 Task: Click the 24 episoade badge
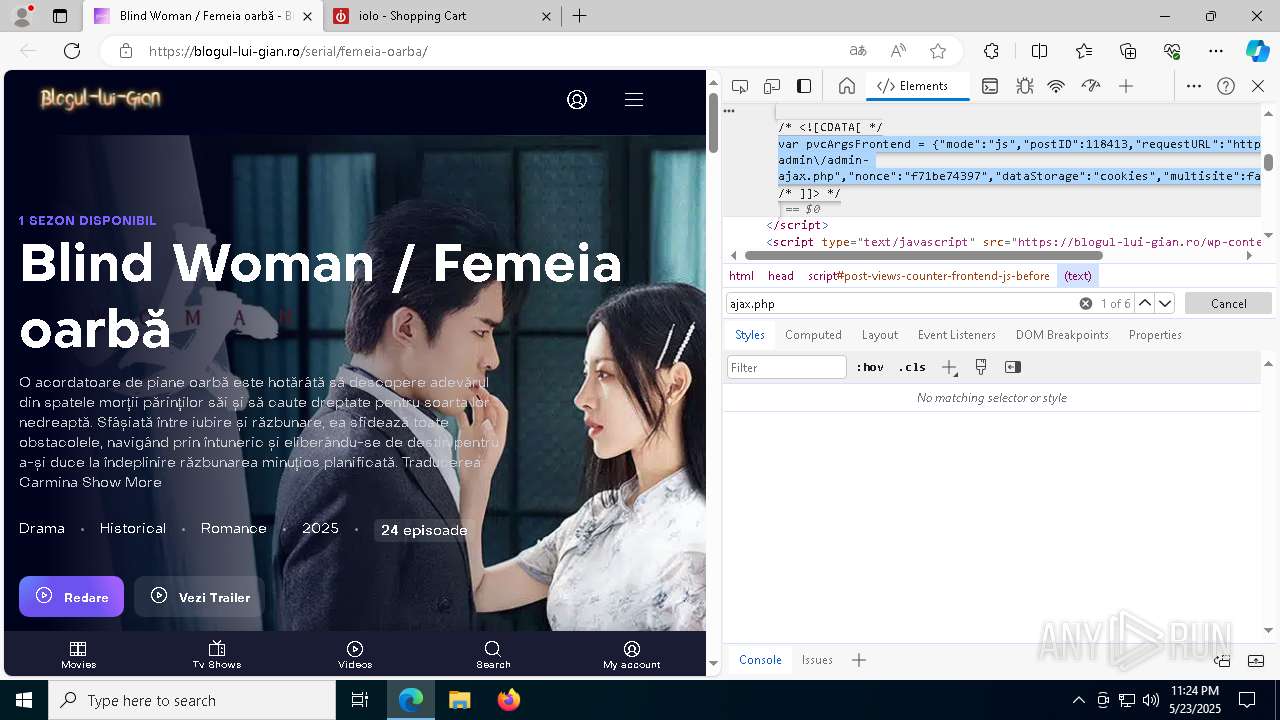(x=424, y=530)
